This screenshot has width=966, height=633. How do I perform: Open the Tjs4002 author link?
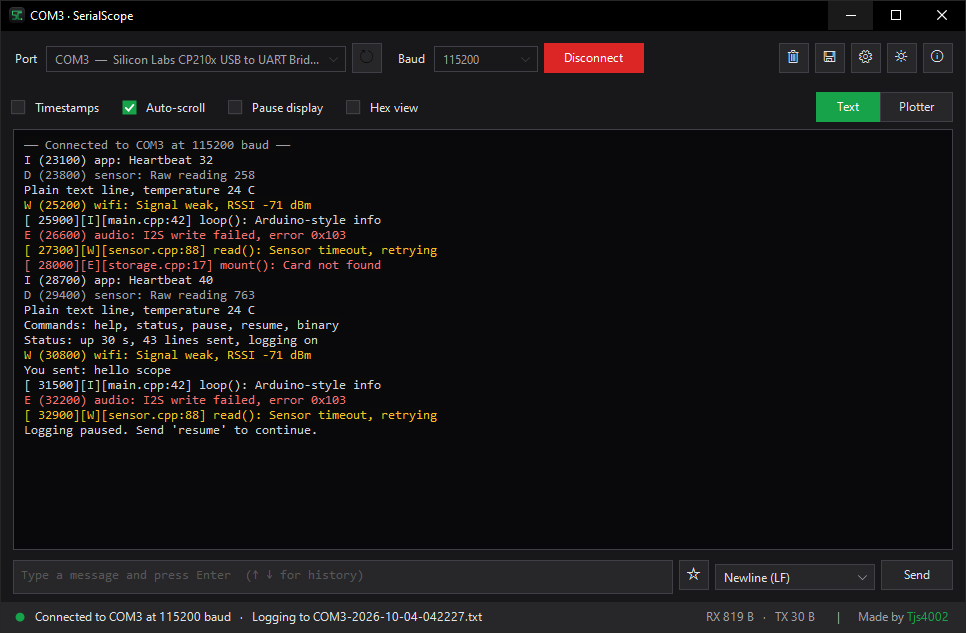pos(927,617)
